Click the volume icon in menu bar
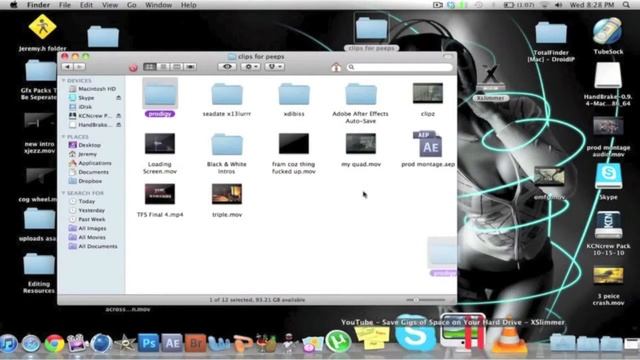 coord(559,5)
